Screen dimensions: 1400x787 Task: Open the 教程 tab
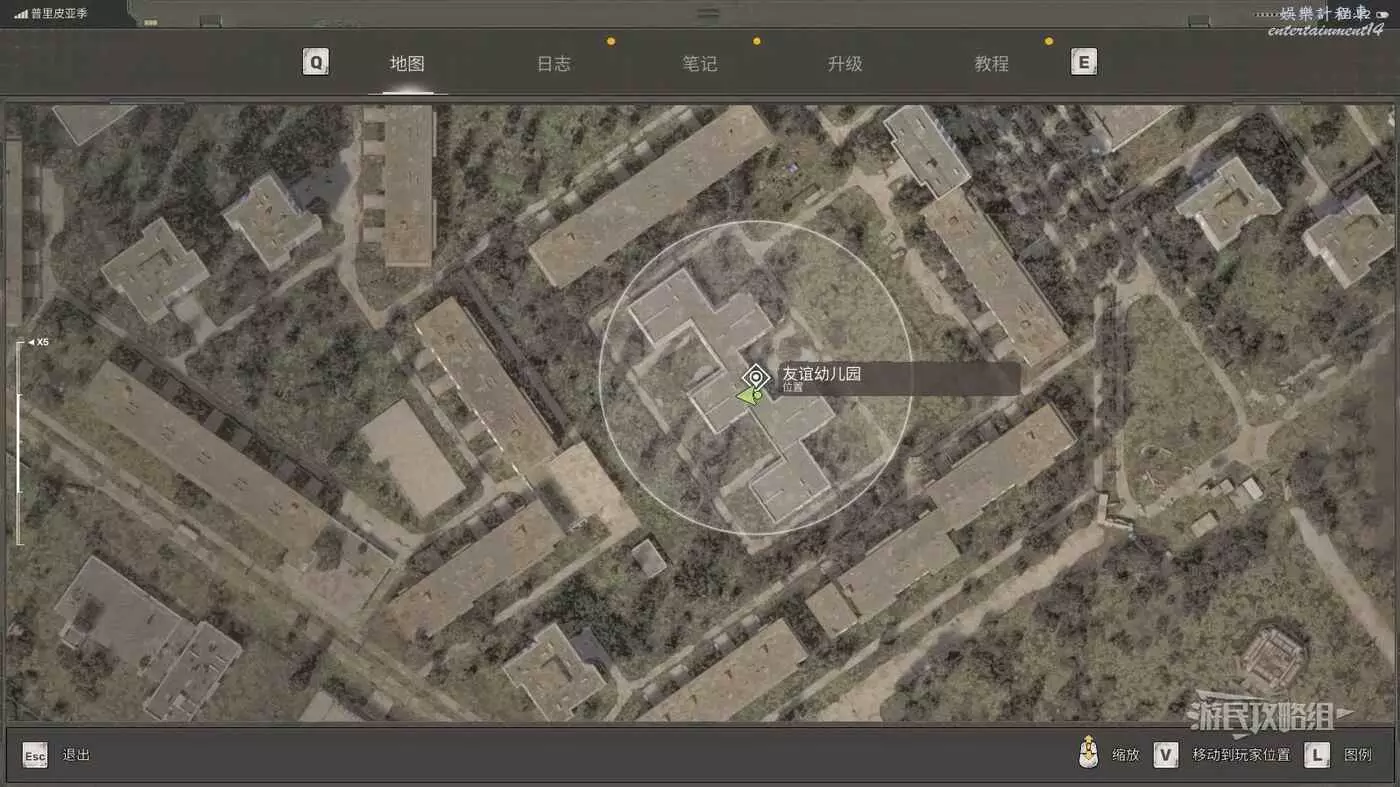click(x=991, y=64)
